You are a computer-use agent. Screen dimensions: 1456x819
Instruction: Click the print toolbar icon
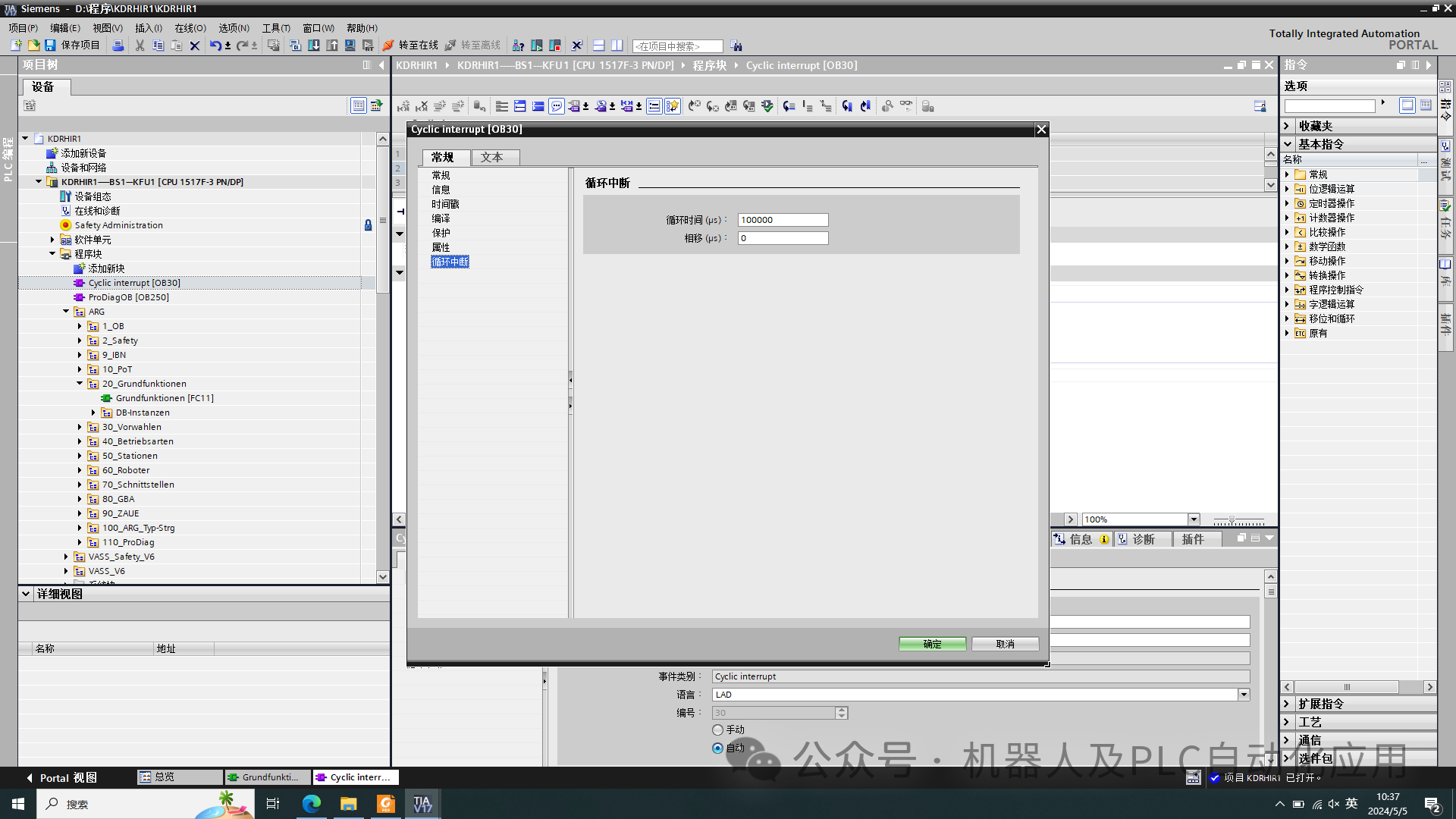point(118,45)
